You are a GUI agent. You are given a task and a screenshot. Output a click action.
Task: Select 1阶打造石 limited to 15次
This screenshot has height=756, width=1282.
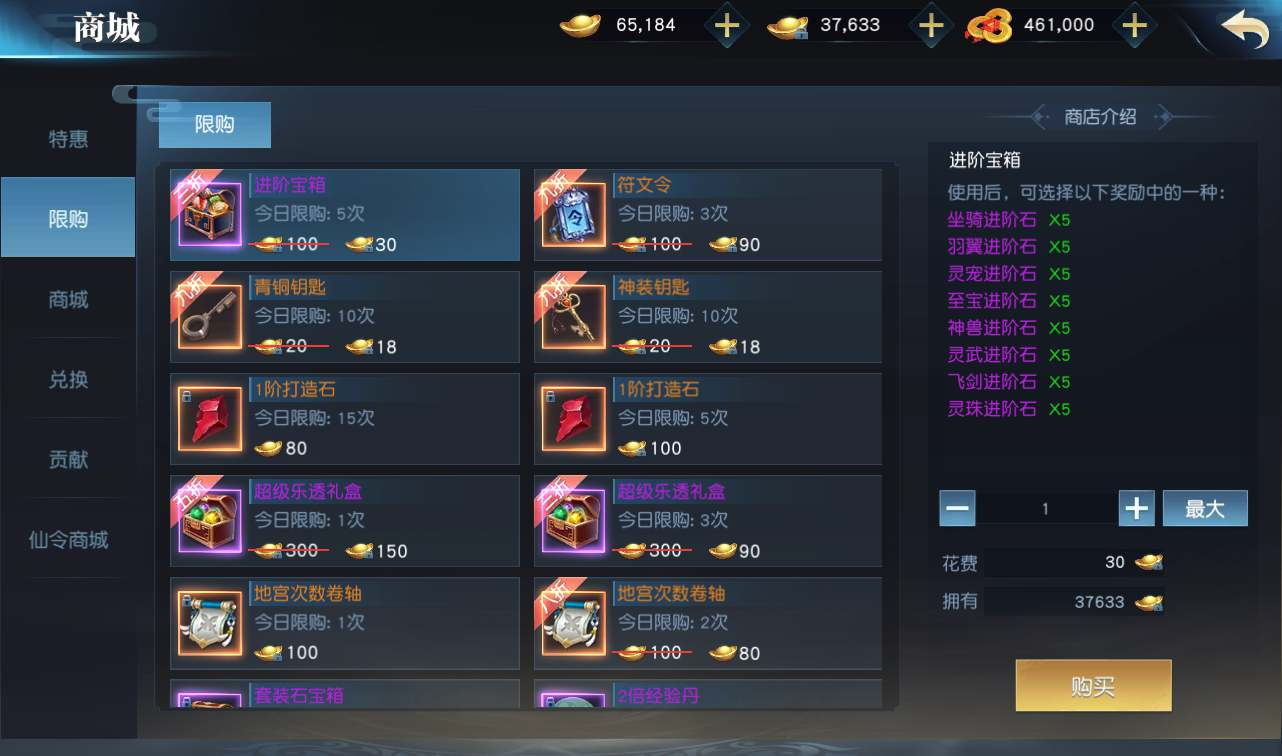pyautogui.click(x=345, y=419)
